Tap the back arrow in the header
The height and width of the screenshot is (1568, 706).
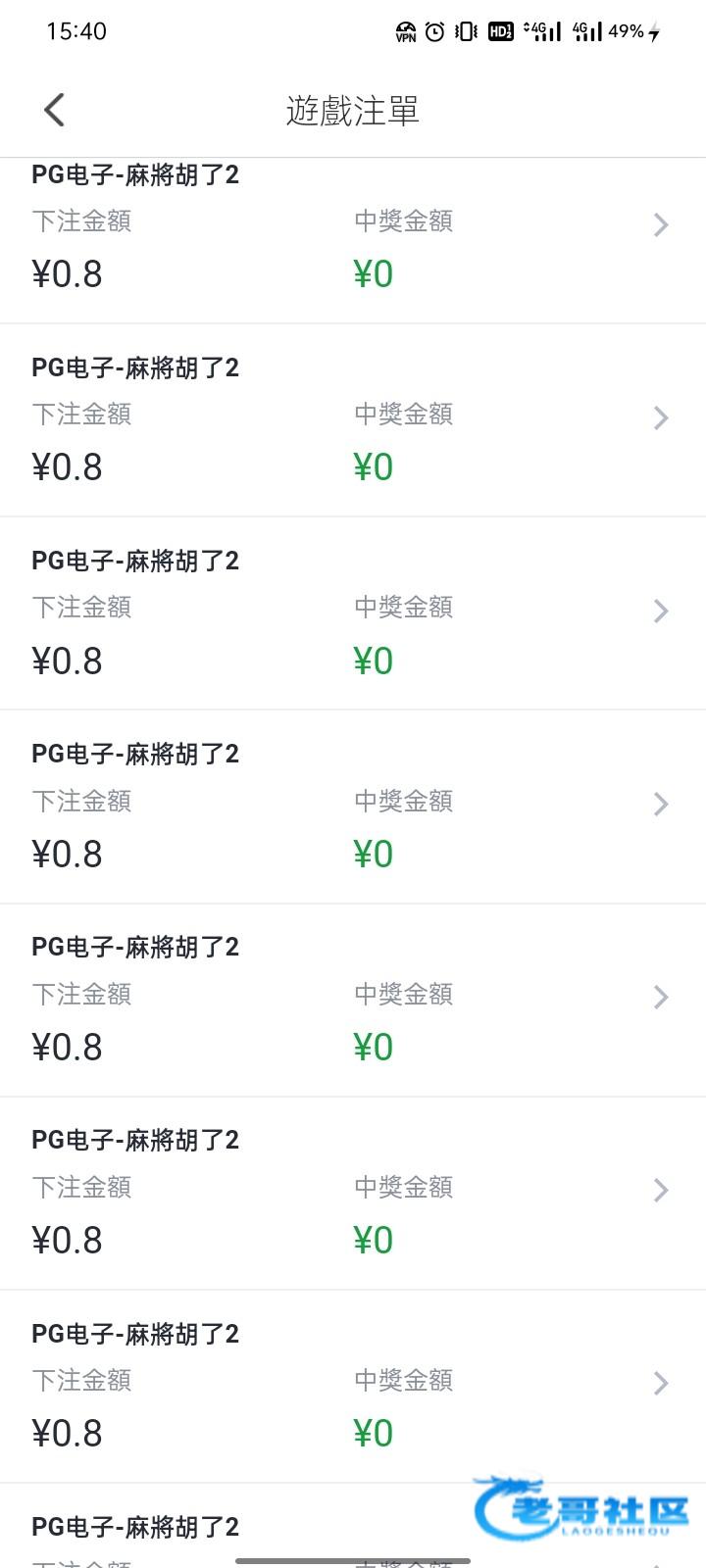[55, 110]
